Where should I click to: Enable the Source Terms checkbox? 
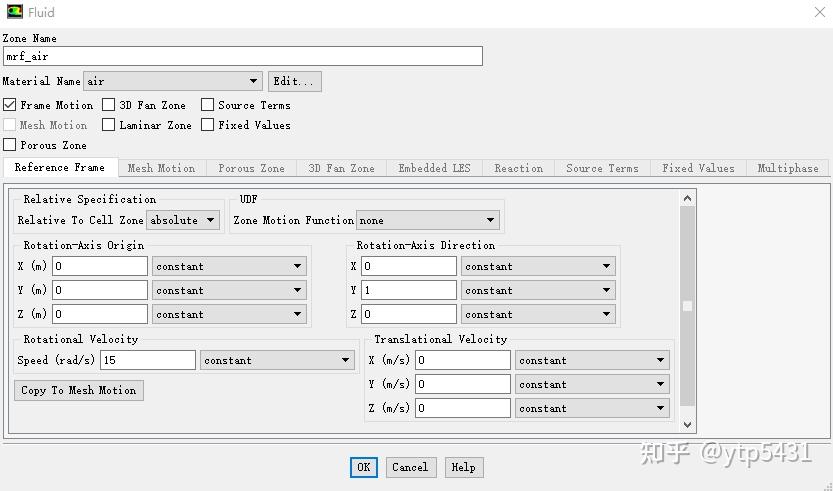(208, 105)
